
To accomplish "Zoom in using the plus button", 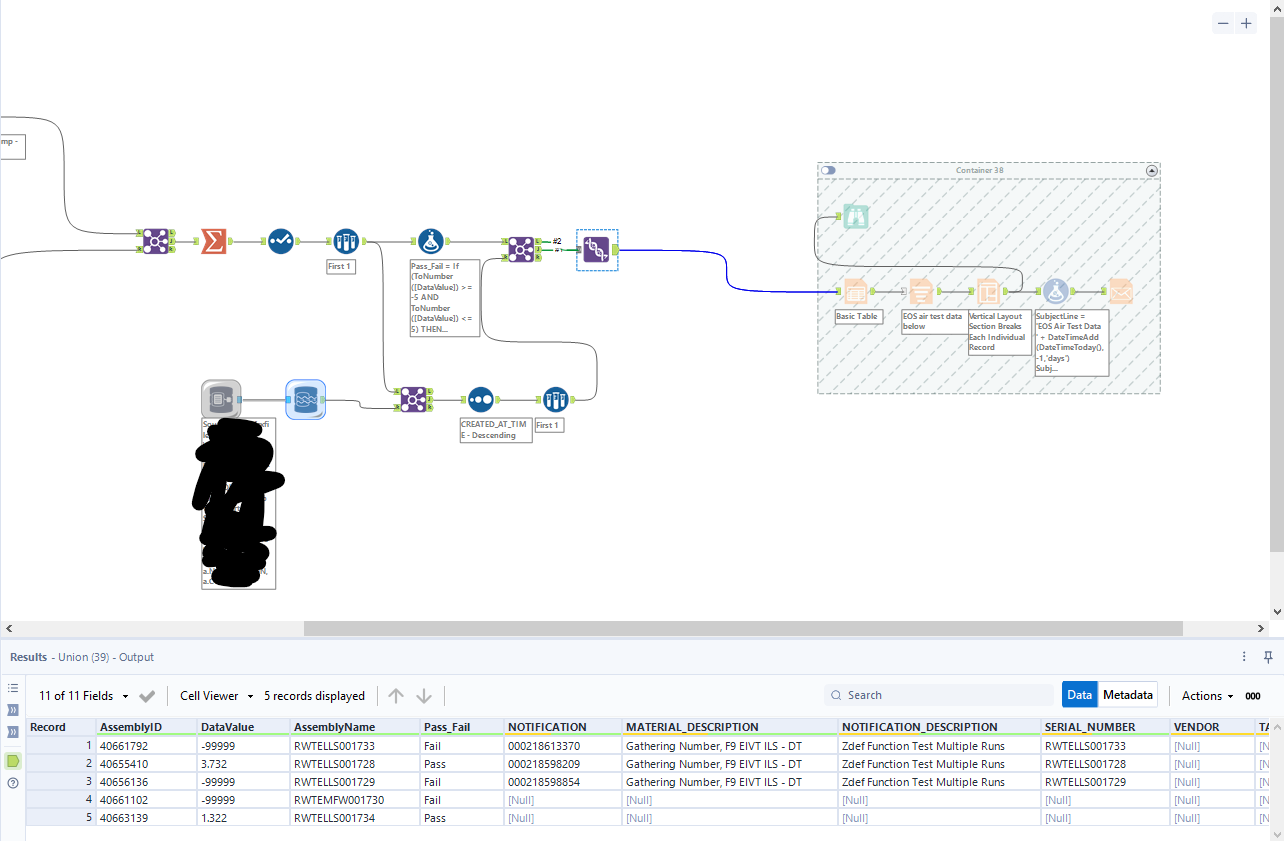I will (x=1246, y=22).
